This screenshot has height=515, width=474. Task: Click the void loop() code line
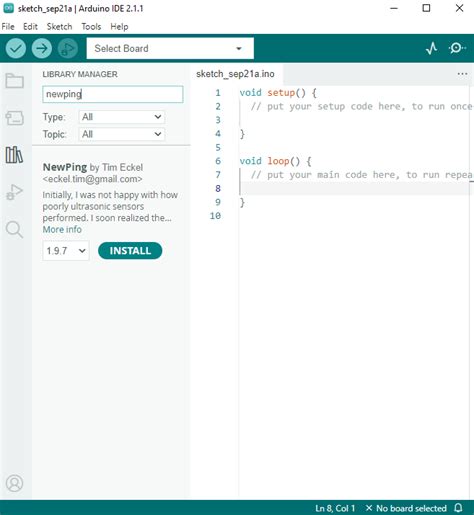point(275,161)
